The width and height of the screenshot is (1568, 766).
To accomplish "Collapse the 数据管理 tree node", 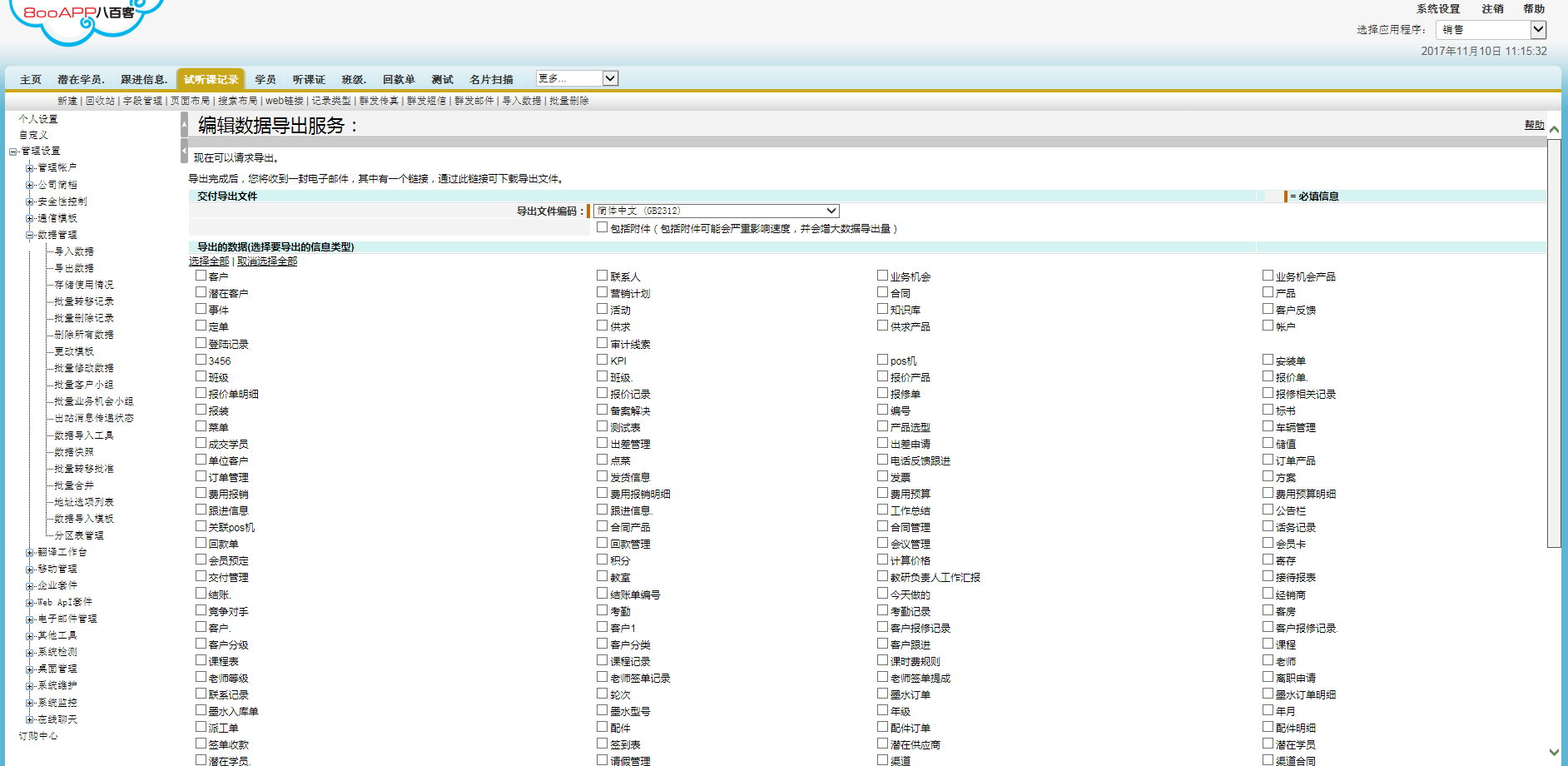I will pyautogui.click(x=30, y=235).
